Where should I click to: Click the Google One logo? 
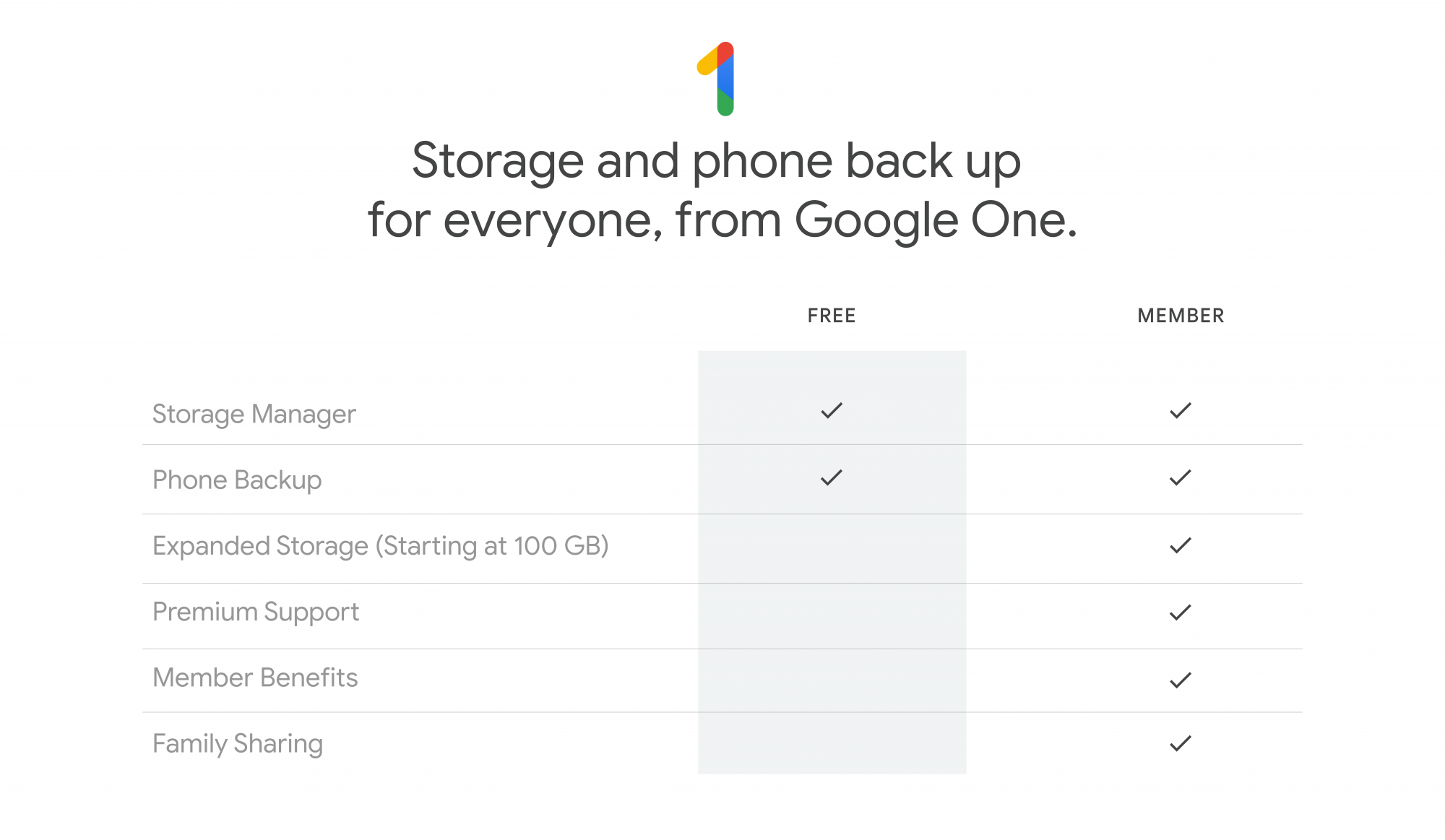(x=718, y=79)
